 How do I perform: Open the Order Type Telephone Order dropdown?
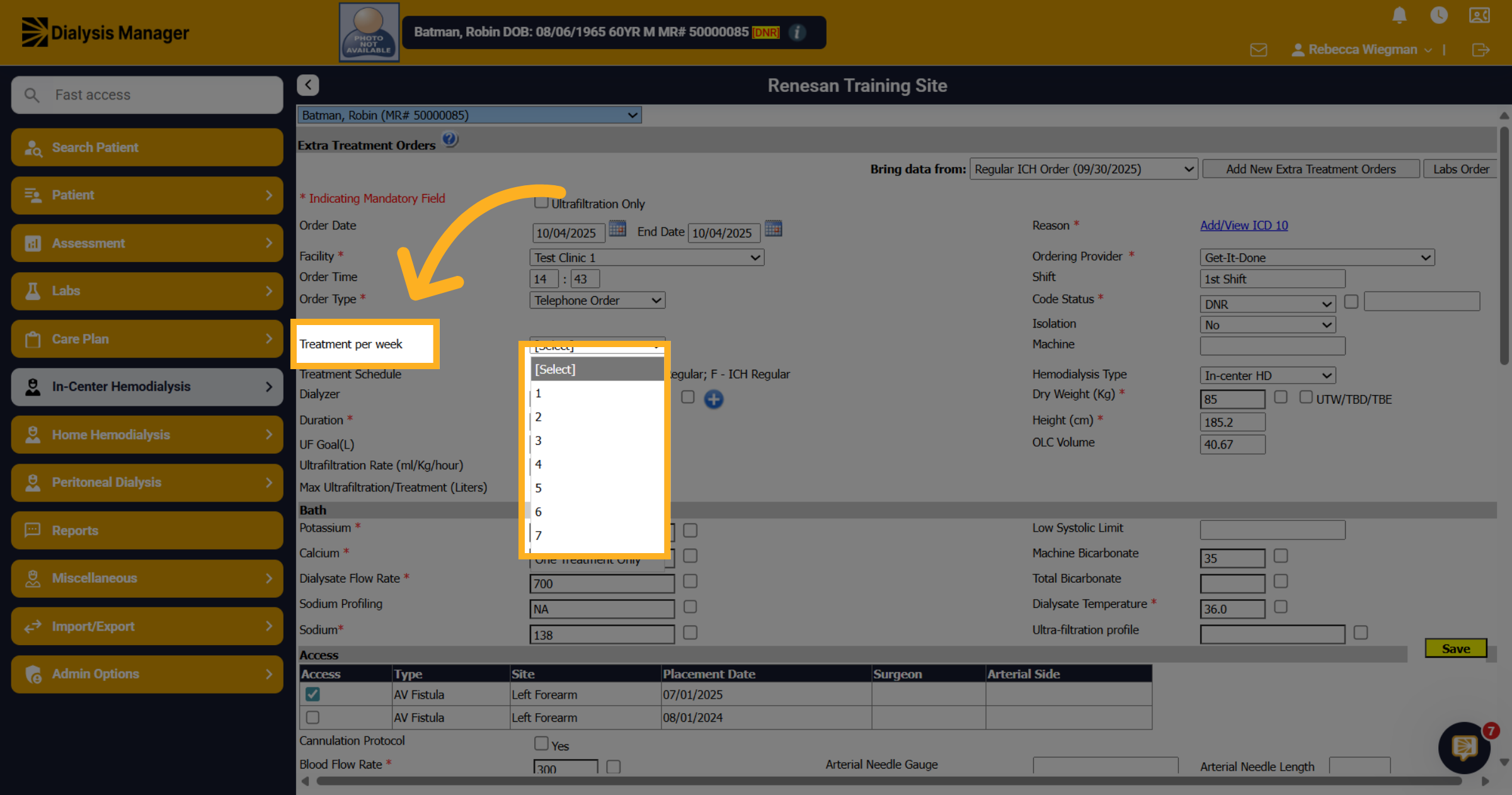coord(597,300)
